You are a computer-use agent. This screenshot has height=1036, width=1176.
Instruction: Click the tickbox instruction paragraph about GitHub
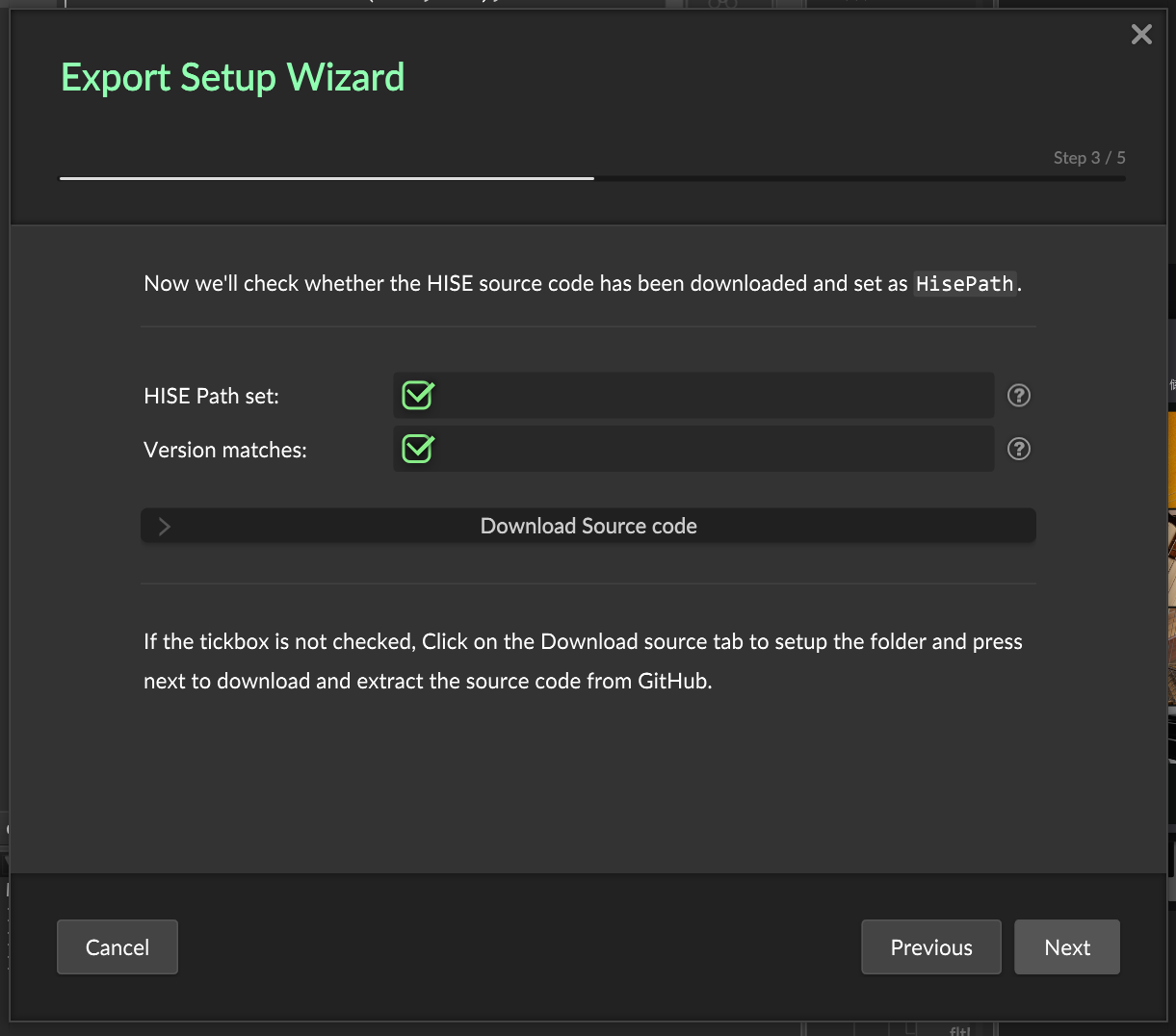click(583, 661)
